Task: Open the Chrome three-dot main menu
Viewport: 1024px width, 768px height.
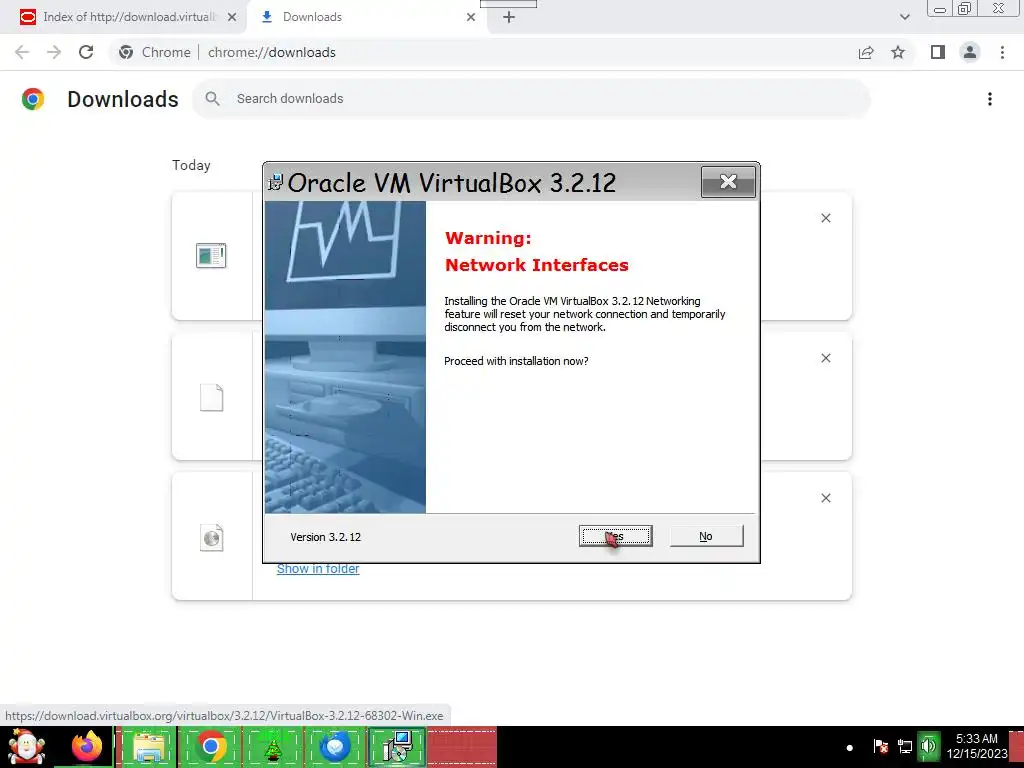Action: point(1002,52)
